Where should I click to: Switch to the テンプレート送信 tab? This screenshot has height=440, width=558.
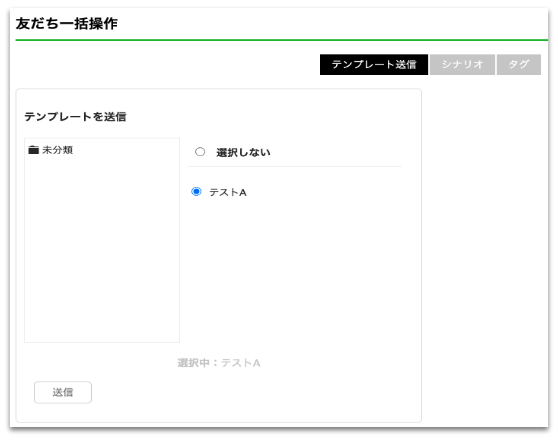coord(374,64)
